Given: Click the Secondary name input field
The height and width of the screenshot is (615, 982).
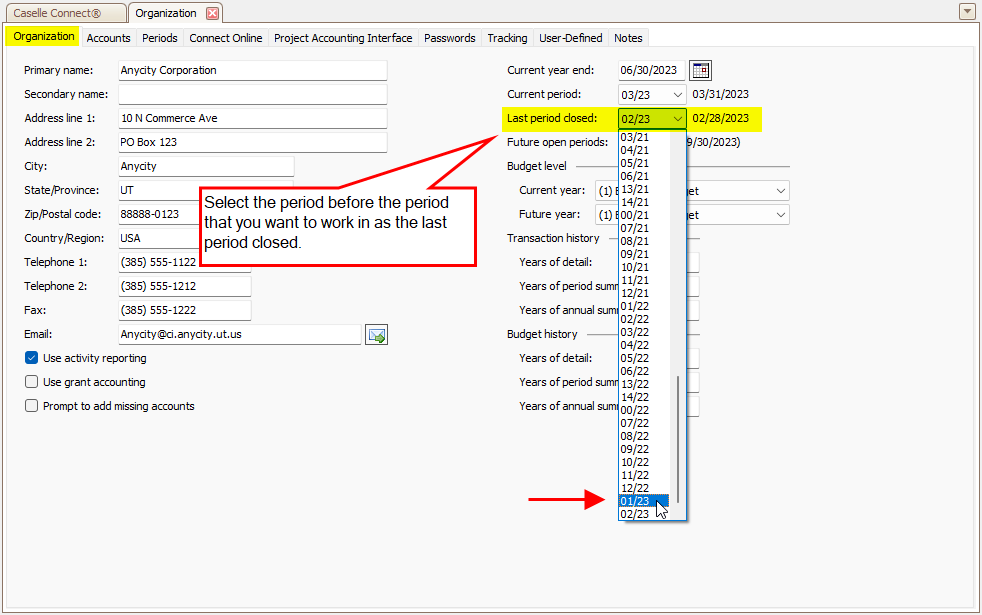Looking at the screenshot, I should coord(252,94).
